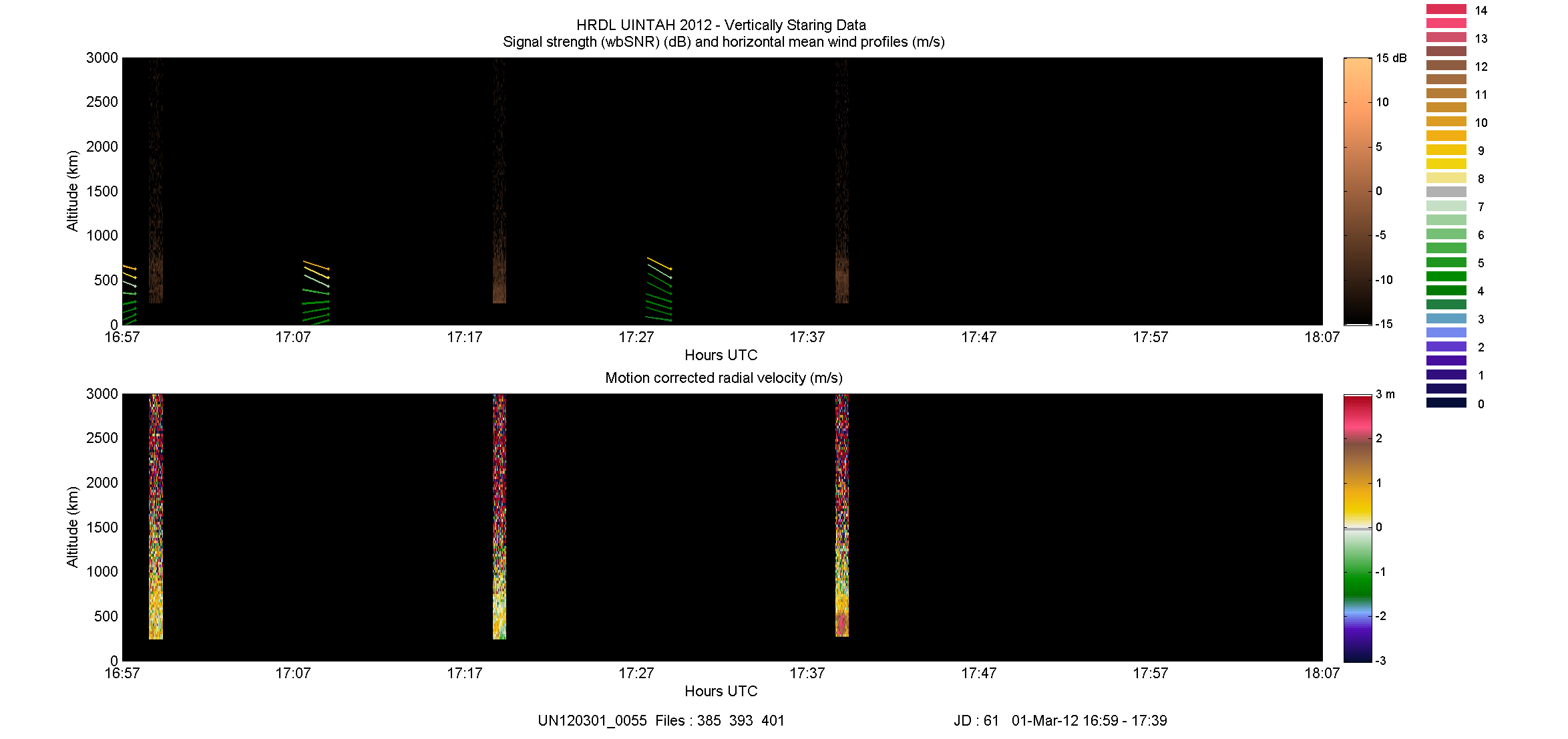Image resolution: width=1568 pixels, height=739 pixels.
Task: Click the '15 dB' colorbar label
Action: click(x=1391, y=58)
